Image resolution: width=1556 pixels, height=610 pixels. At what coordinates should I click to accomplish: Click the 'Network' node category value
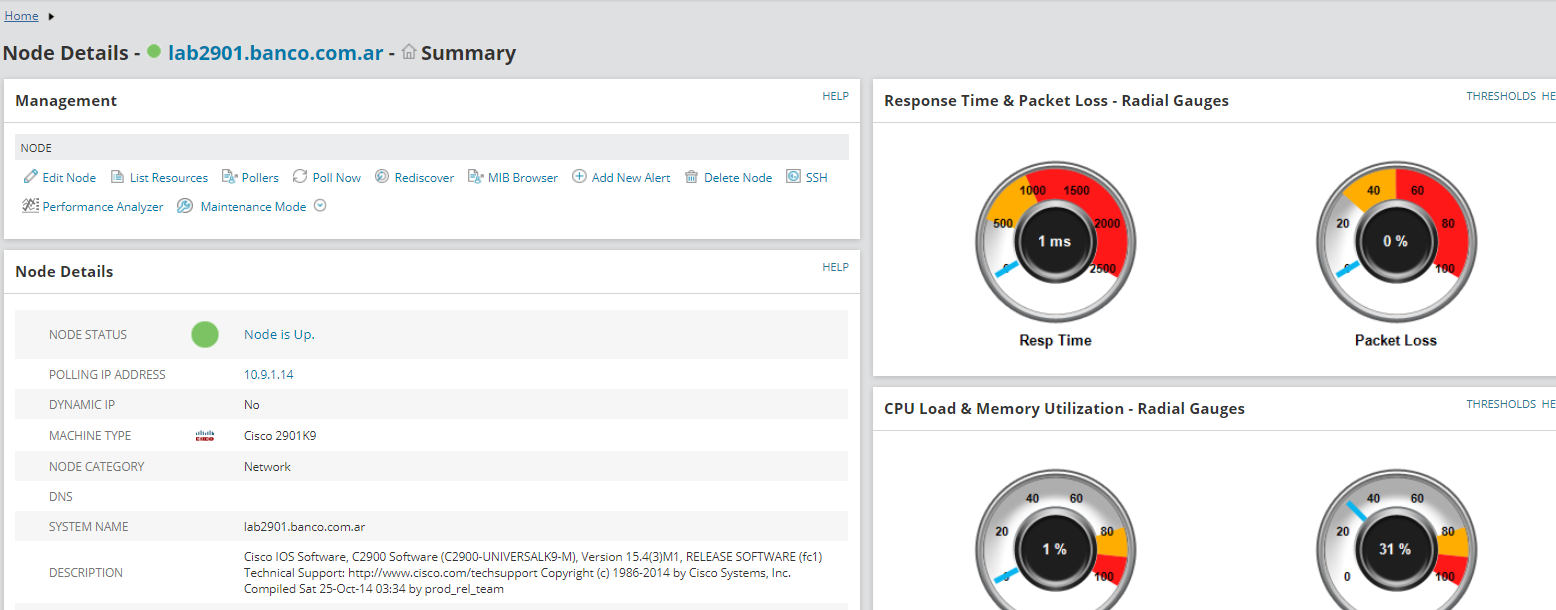(x=267, y=467)
